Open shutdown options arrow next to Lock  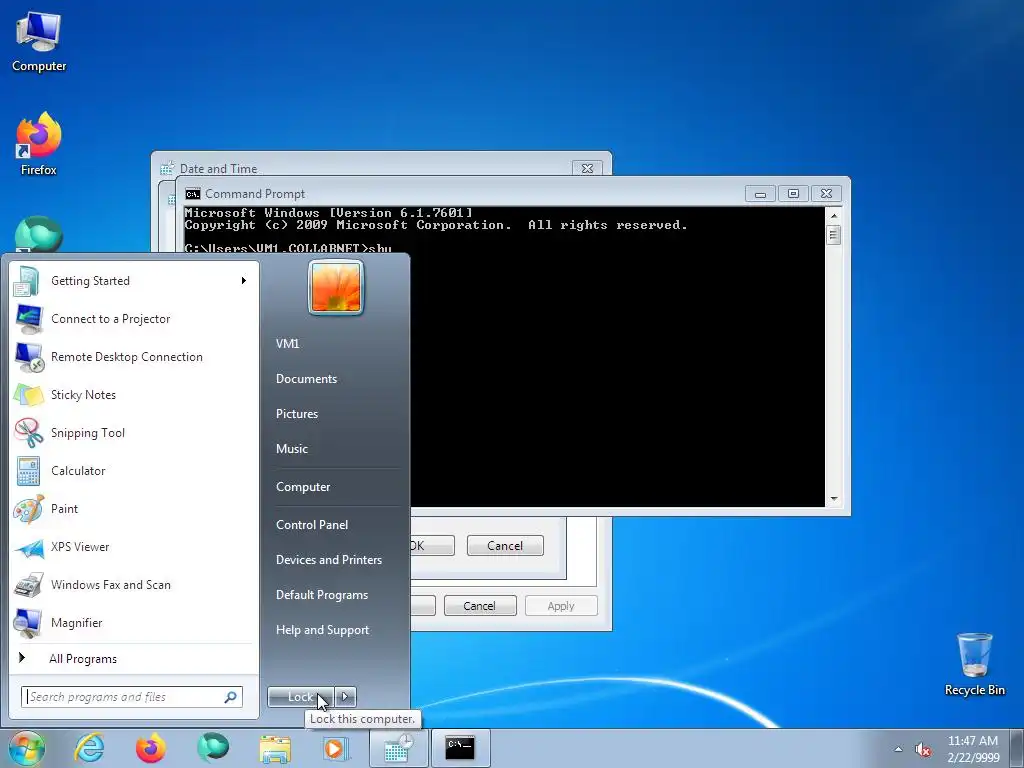345,697
